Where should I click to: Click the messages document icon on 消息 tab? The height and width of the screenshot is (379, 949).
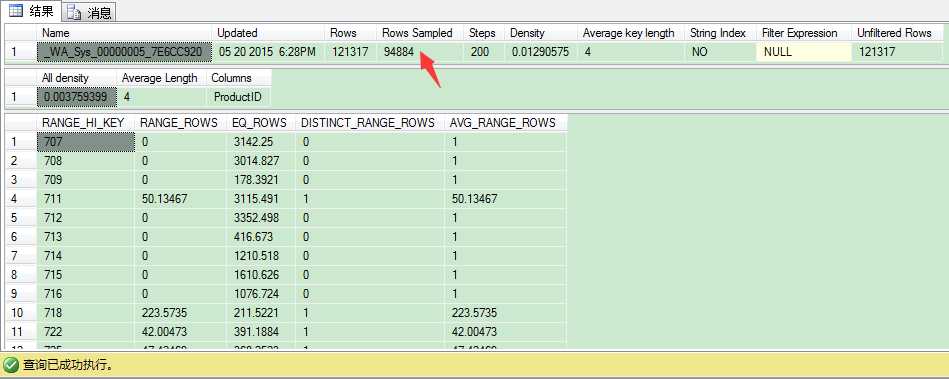tap(75, 12)
